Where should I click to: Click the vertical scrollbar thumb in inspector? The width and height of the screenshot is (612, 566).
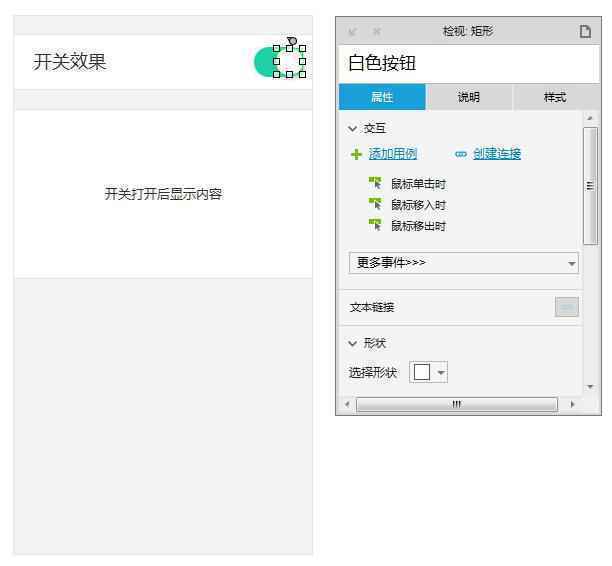pos(590,186)
